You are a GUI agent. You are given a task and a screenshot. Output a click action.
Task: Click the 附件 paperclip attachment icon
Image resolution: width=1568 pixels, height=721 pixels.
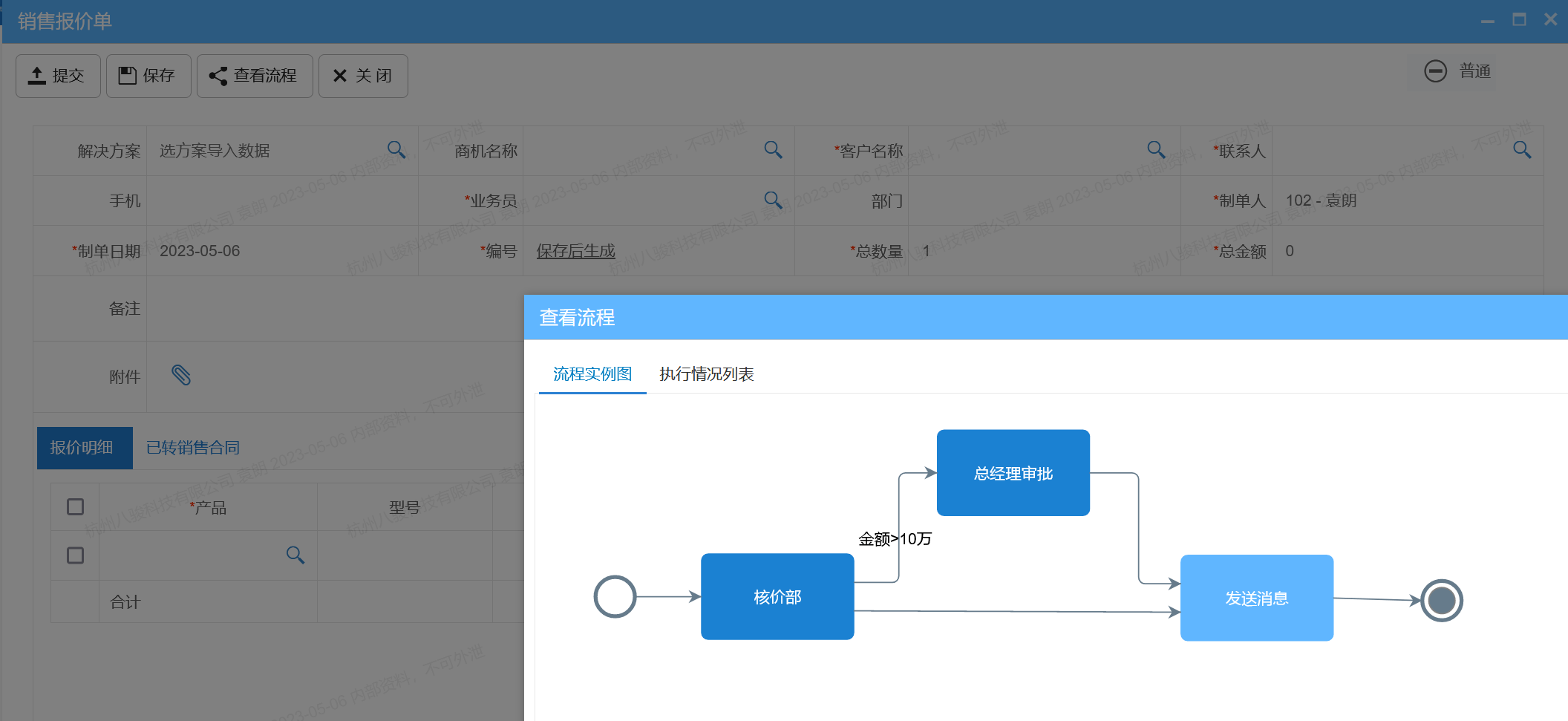click(x=182, y=376)
